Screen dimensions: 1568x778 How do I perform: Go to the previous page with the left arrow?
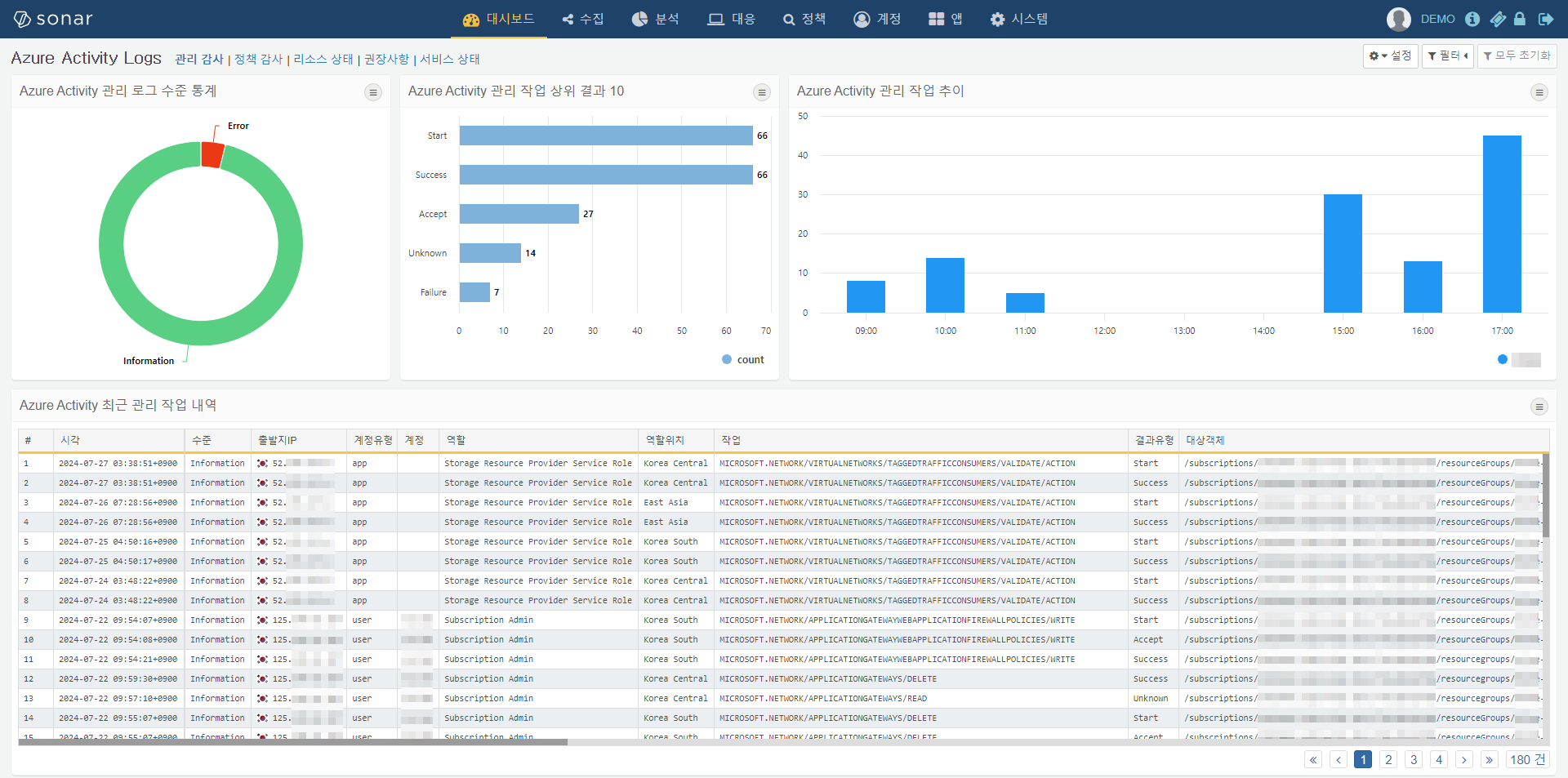pos(1339,759)
